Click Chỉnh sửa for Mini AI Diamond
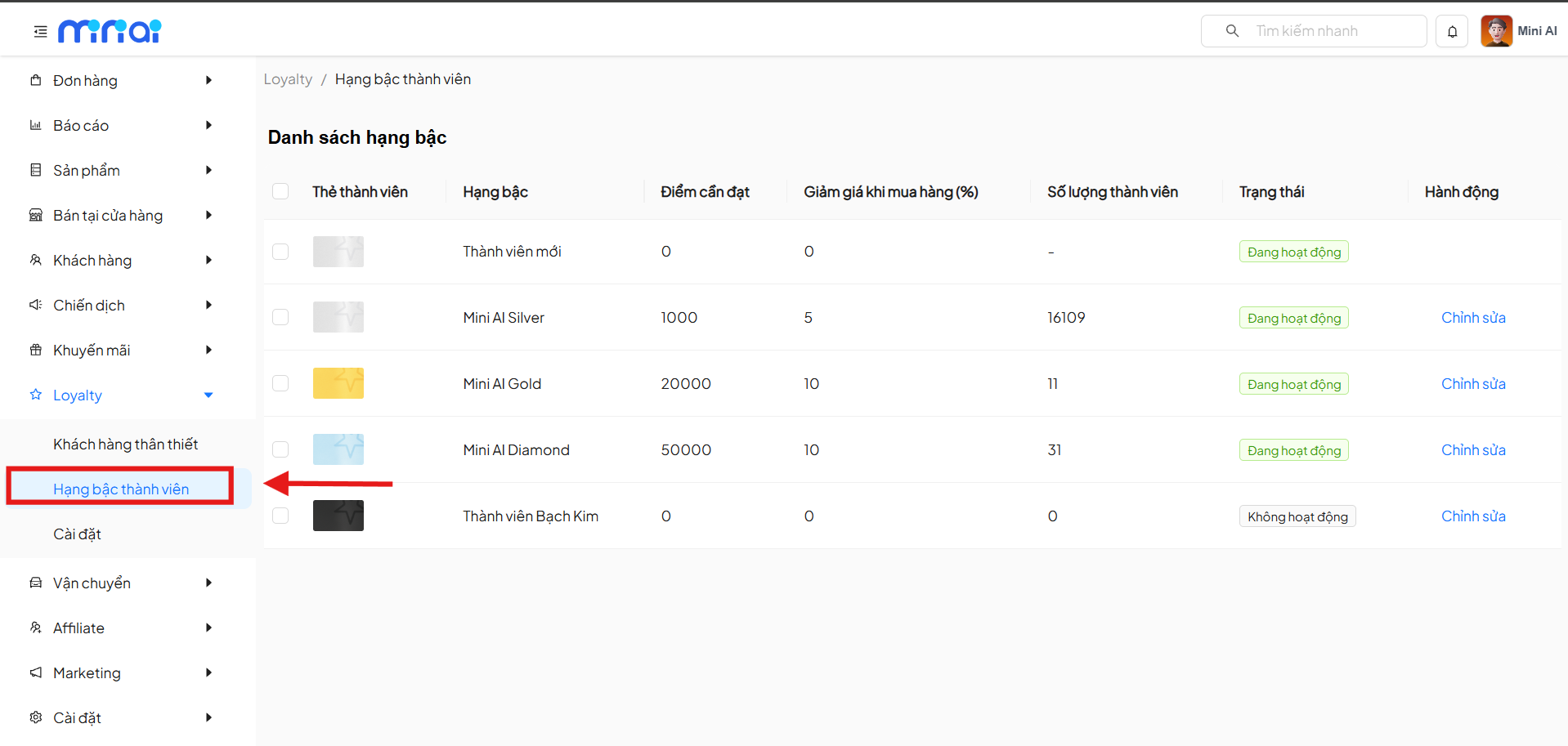The image size is (1568, 746). (1472, 450)
